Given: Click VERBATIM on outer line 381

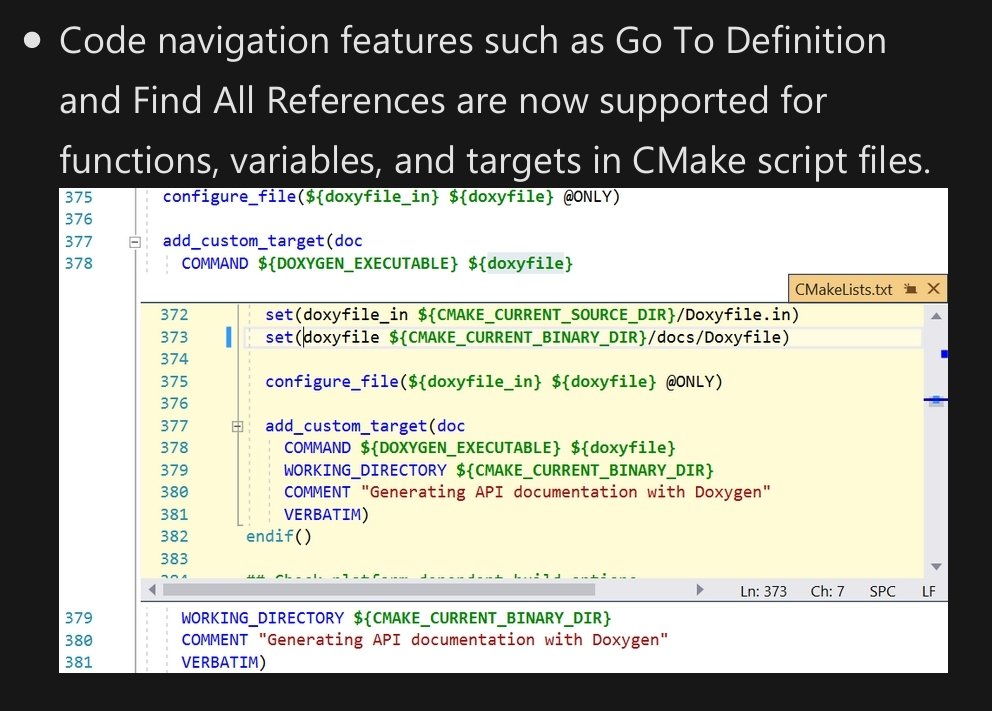Looking at the screenshot, I should point(219,662).
